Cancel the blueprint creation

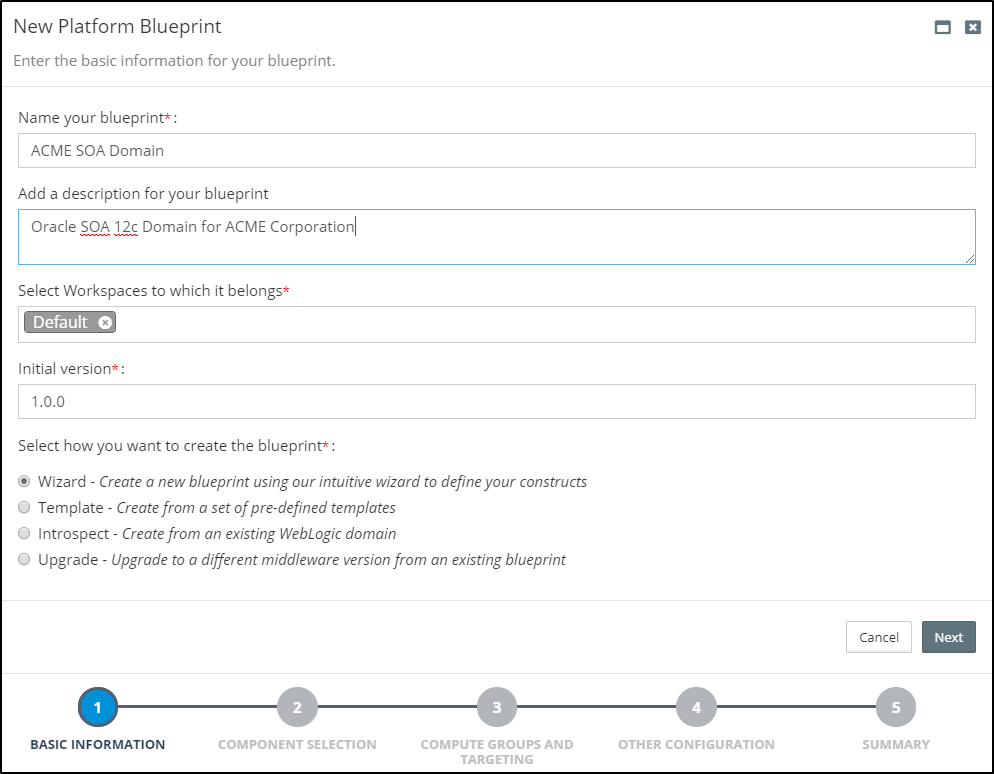[878, 637]
